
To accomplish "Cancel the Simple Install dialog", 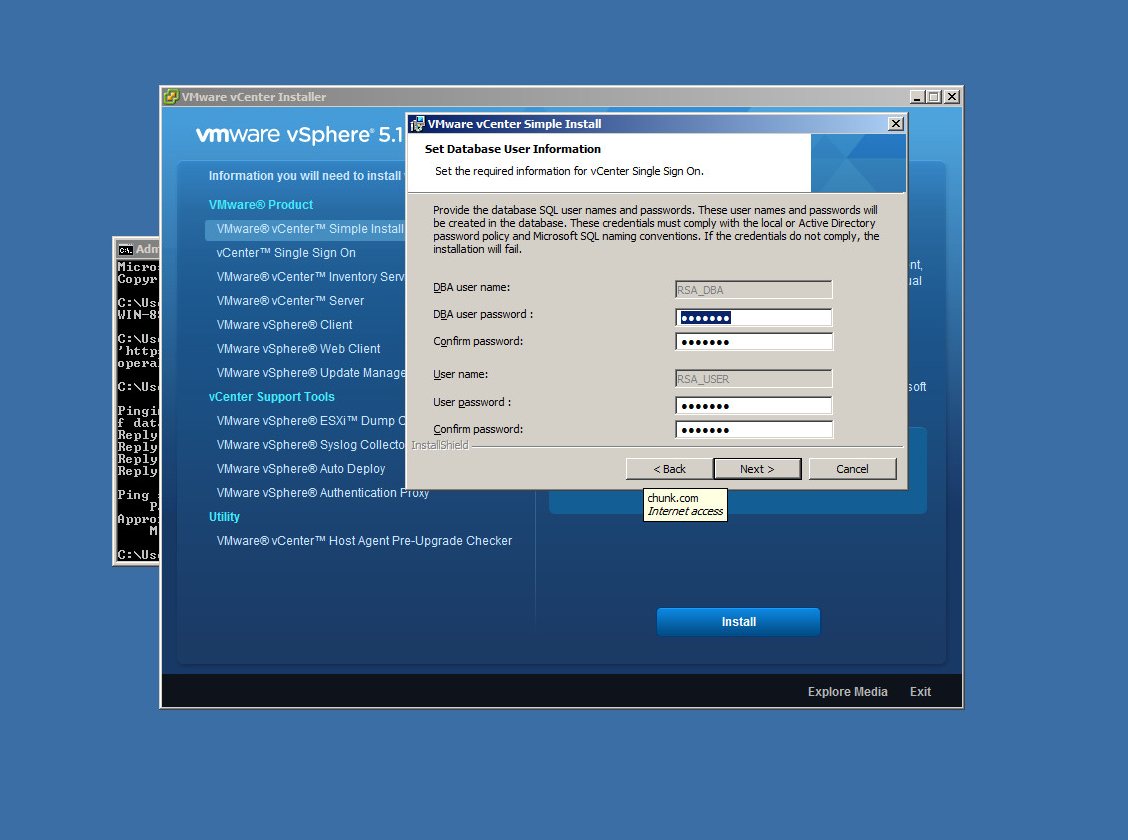I will [852, 469].
